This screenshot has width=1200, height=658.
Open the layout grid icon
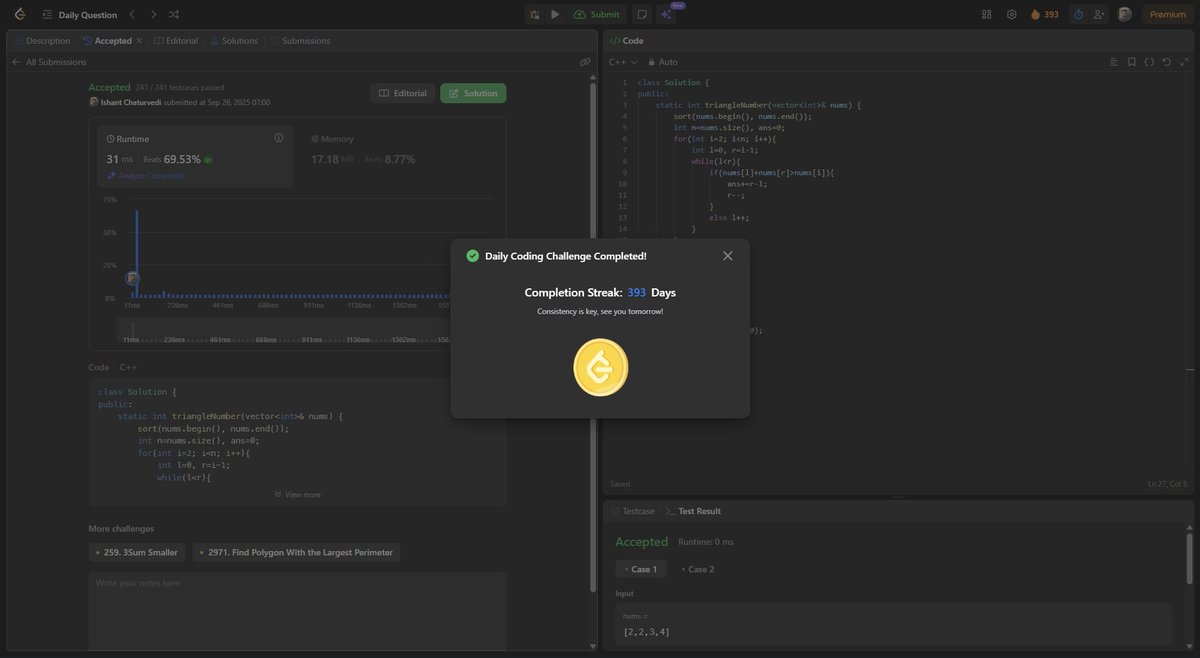pos(987,14)
